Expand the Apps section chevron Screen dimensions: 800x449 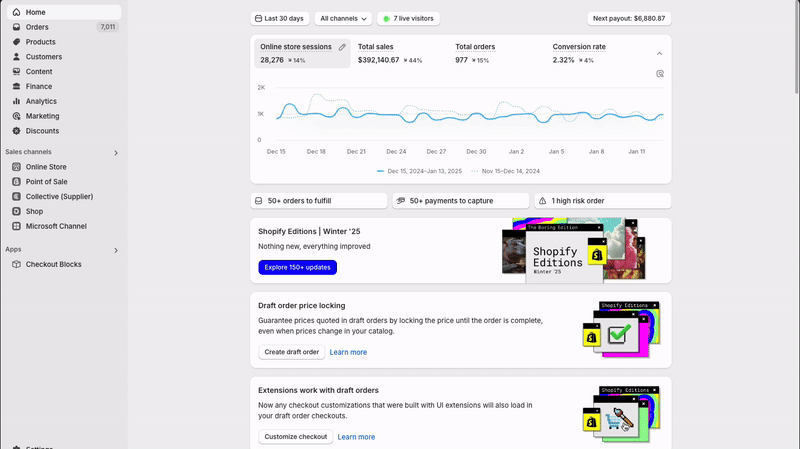pos(116,250)
